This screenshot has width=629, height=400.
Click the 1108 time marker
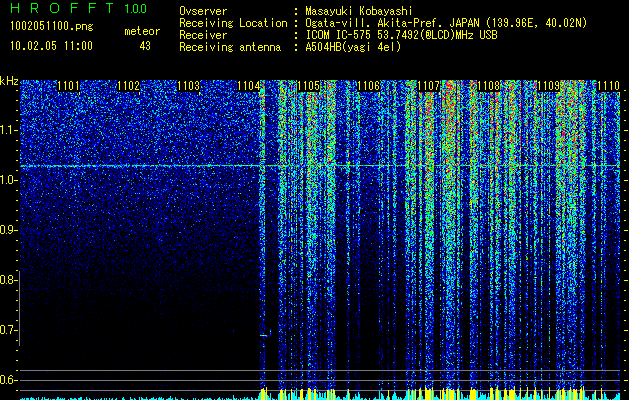point(489,86)
